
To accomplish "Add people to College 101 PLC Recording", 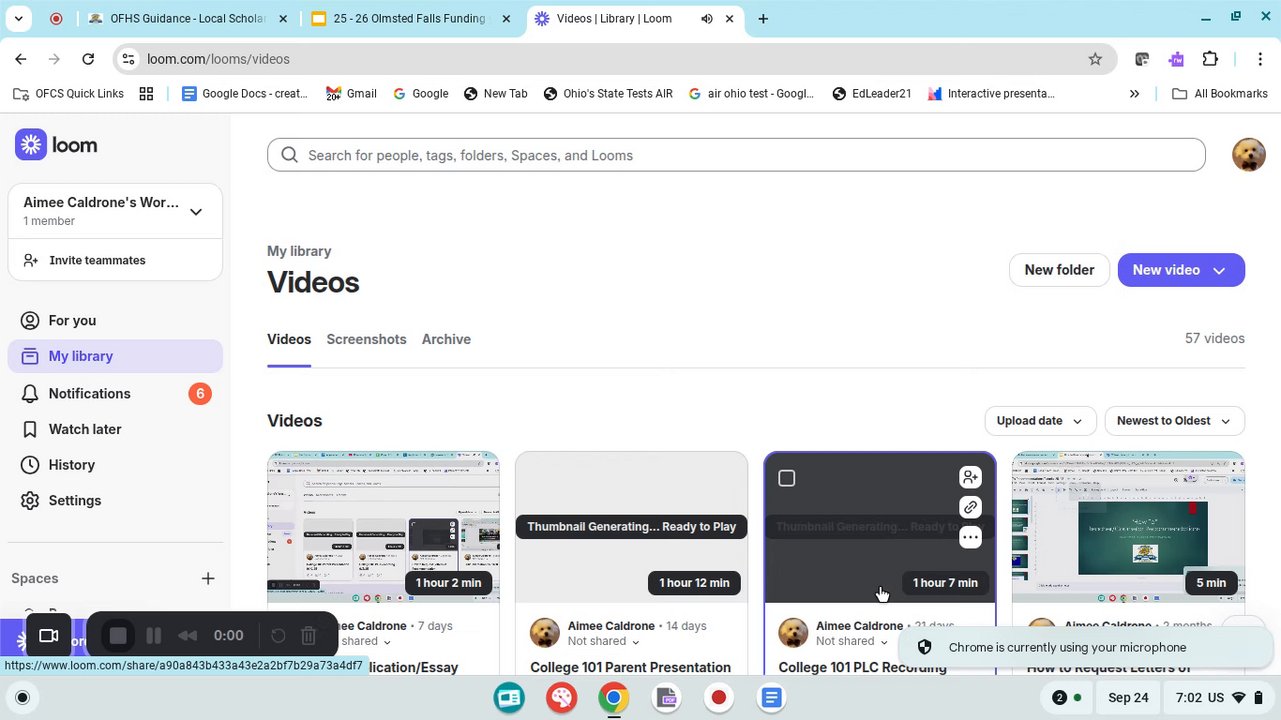I will (x=969, y=477).
